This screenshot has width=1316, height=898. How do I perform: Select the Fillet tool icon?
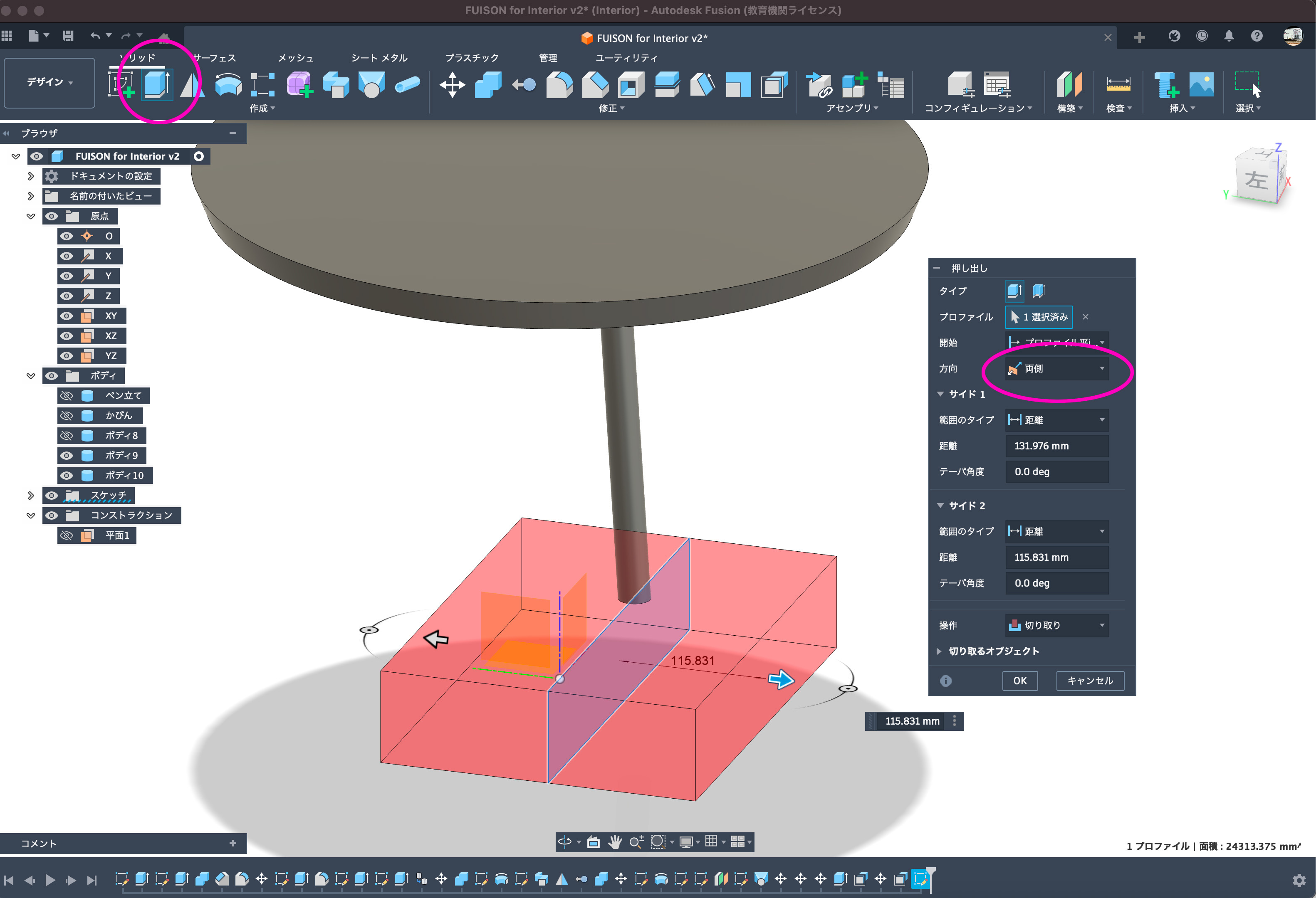pyautogui.click(x=559, y=85)
